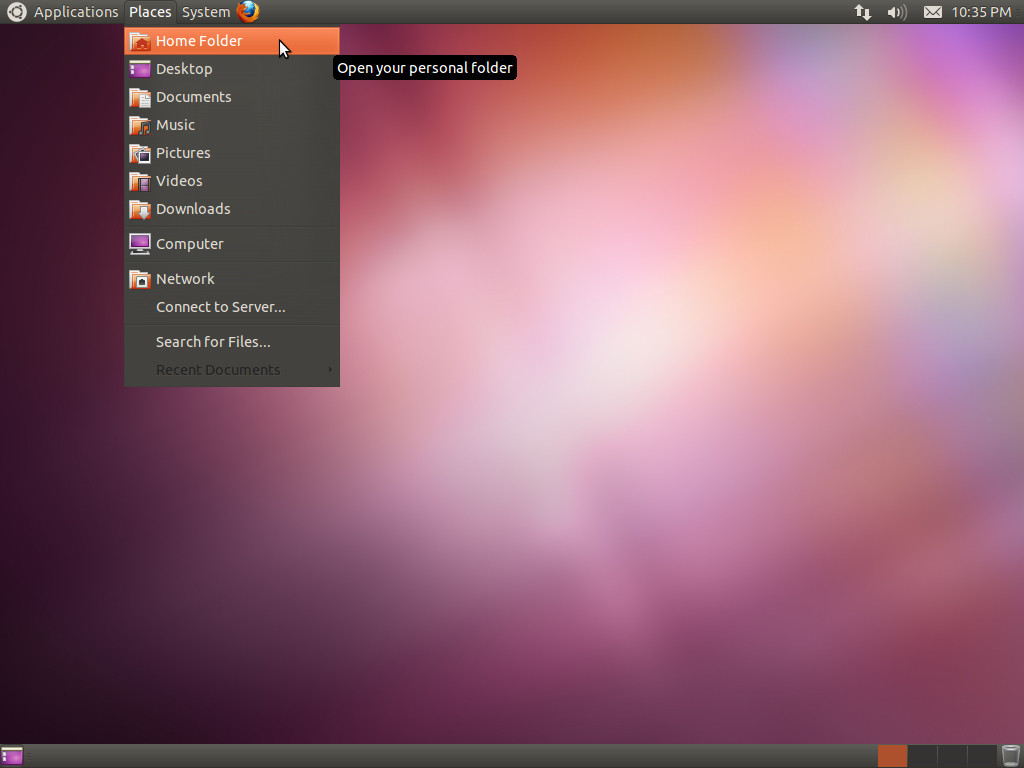Launch Firefox from the top panel
The image size is (1024, 768).
(248, 11)
